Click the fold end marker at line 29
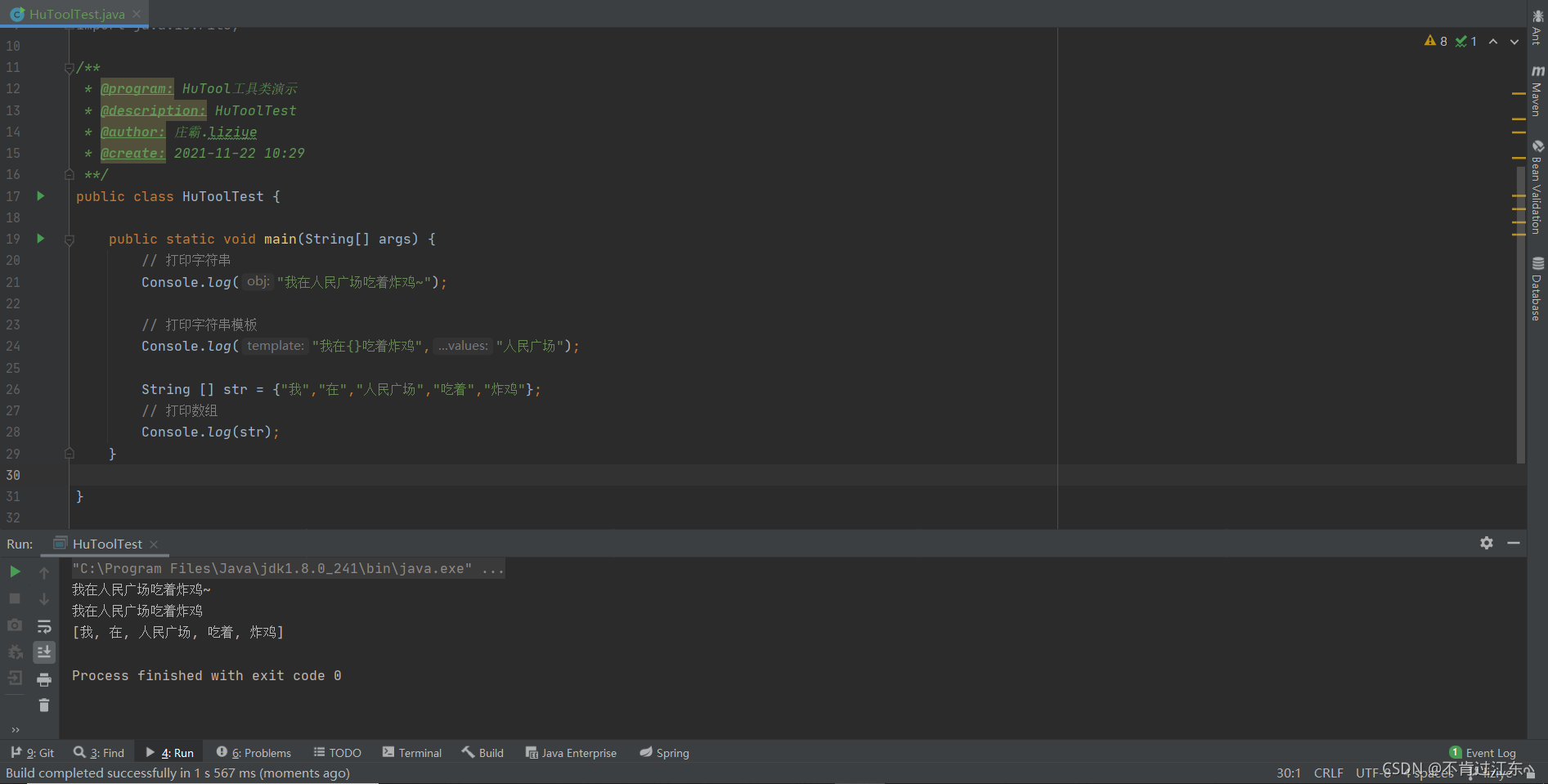The width and height of the screenshot is (1548, 784). 70,454
